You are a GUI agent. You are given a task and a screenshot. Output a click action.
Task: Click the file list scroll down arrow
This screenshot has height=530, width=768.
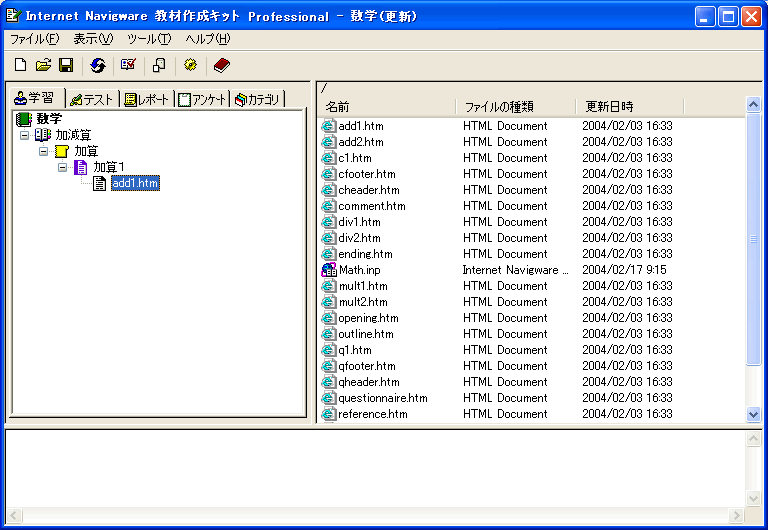754,414
